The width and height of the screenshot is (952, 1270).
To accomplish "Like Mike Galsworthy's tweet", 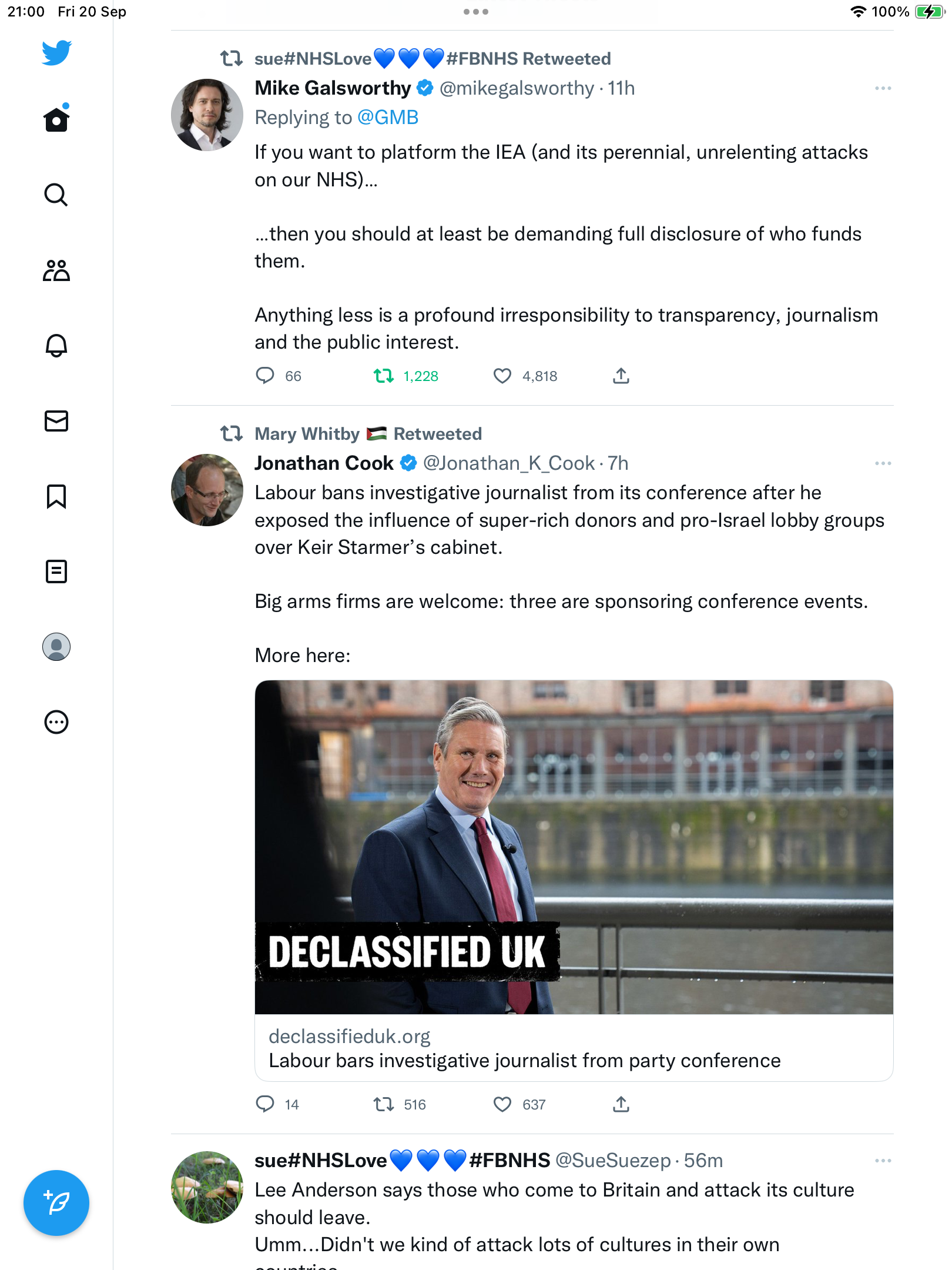I will point(502,376).
